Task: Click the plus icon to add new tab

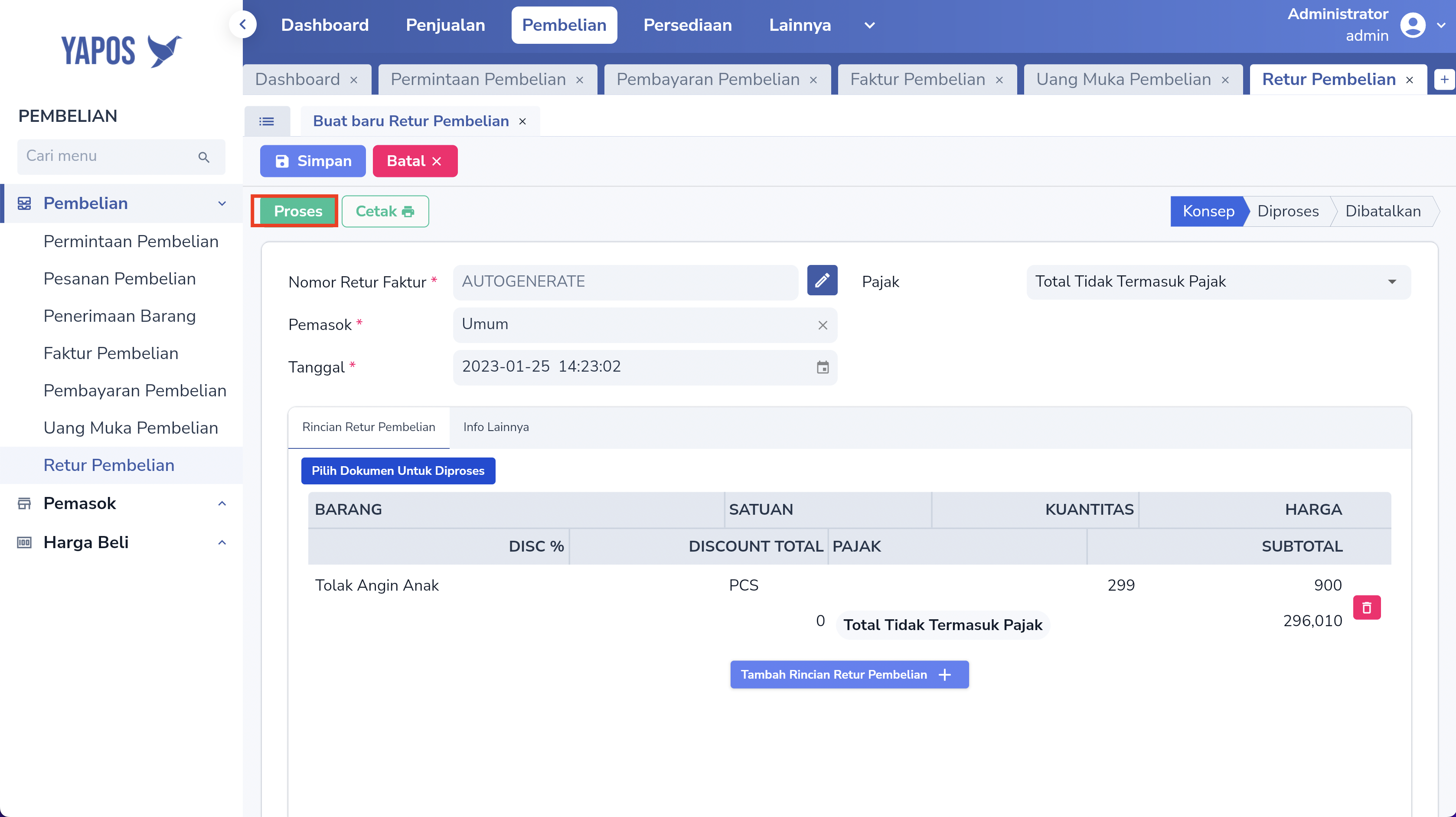Action: [x=1444, y=80]
